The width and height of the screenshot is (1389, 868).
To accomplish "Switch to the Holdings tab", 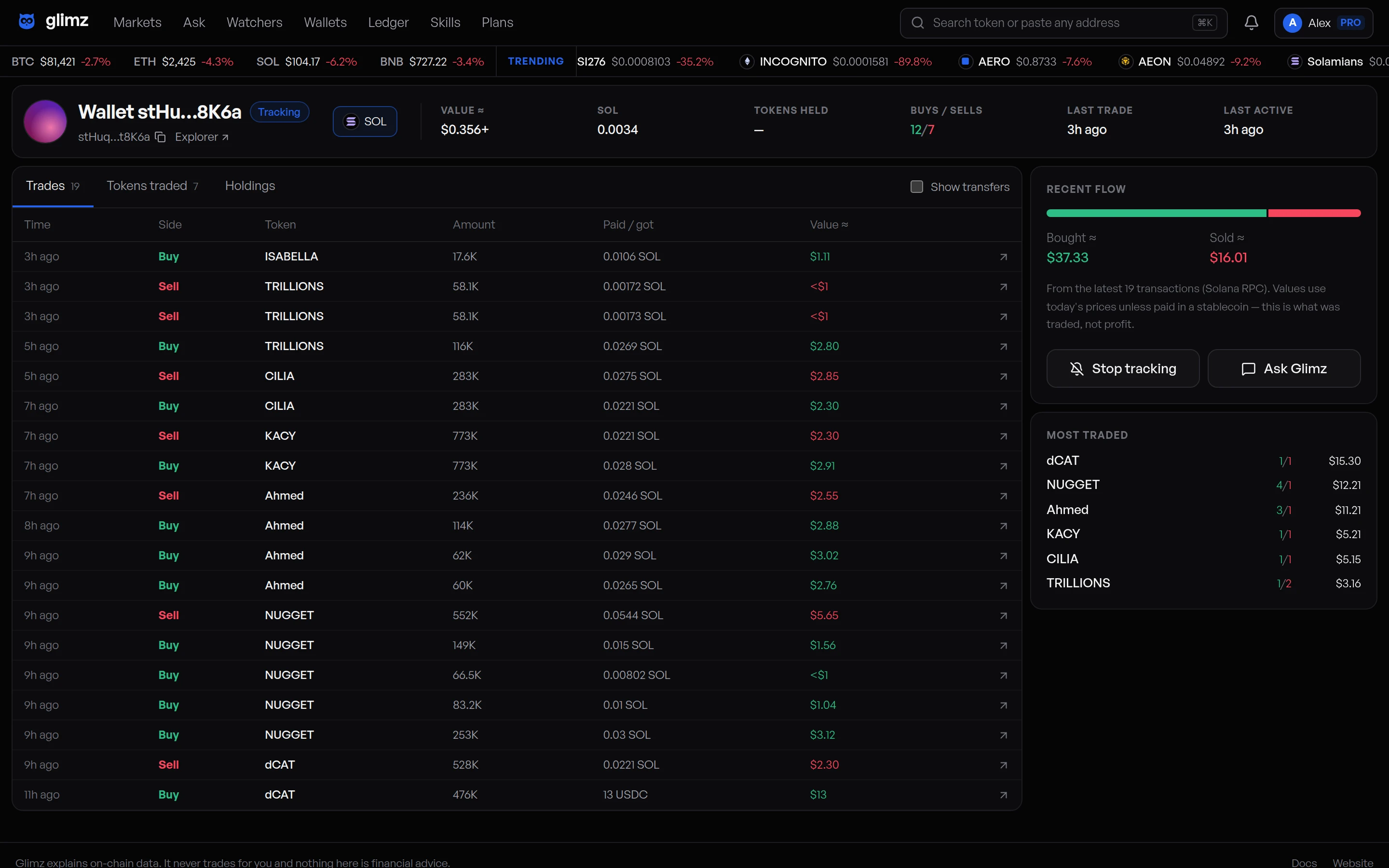I will point(250,186).
